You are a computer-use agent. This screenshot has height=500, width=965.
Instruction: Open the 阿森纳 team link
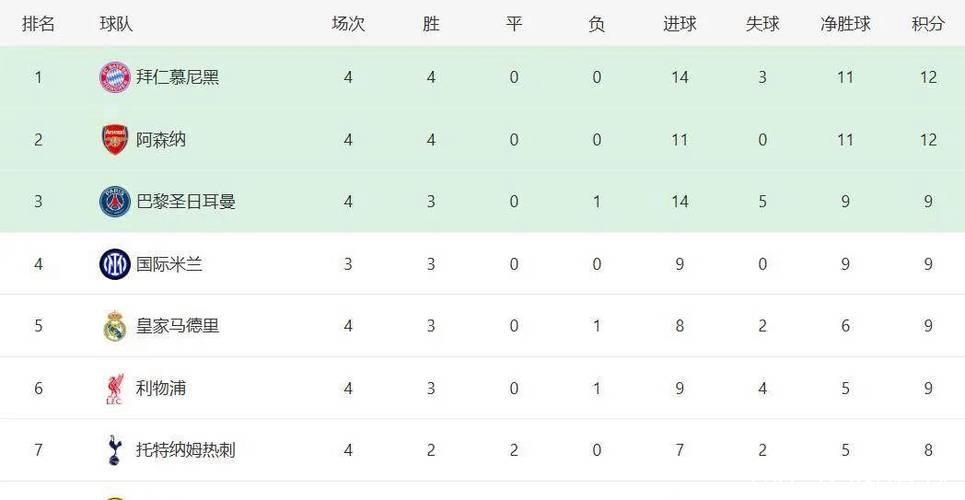tap(160, 139)
